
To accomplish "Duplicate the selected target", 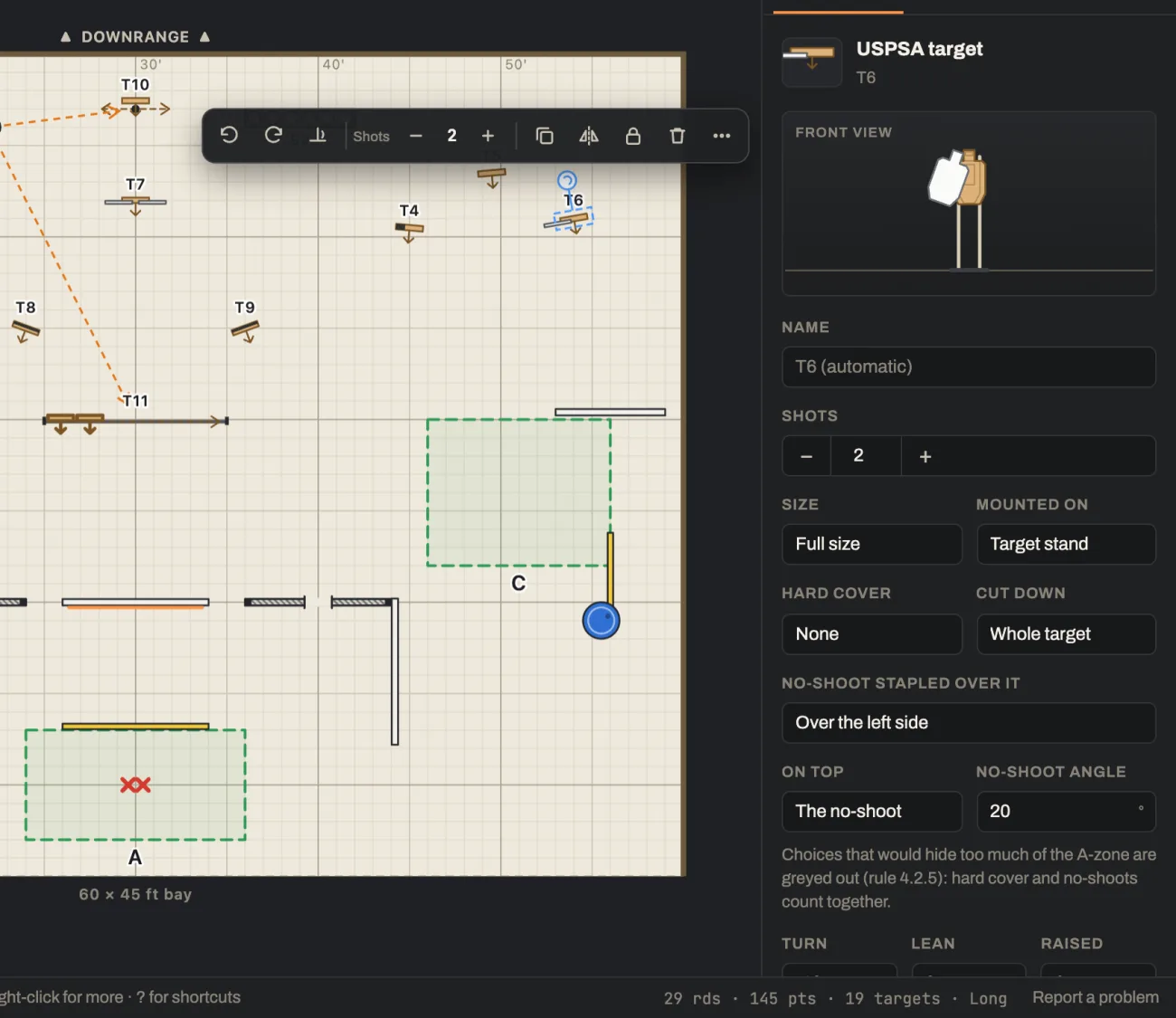I will coord(545,136).
